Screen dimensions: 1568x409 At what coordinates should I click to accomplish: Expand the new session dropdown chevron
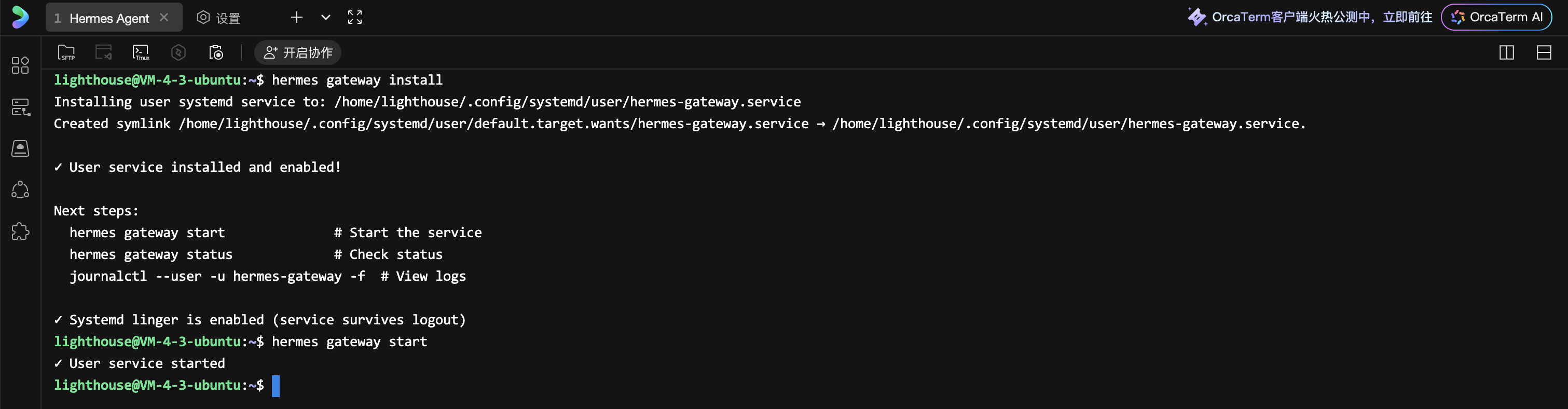click(326, 17)
